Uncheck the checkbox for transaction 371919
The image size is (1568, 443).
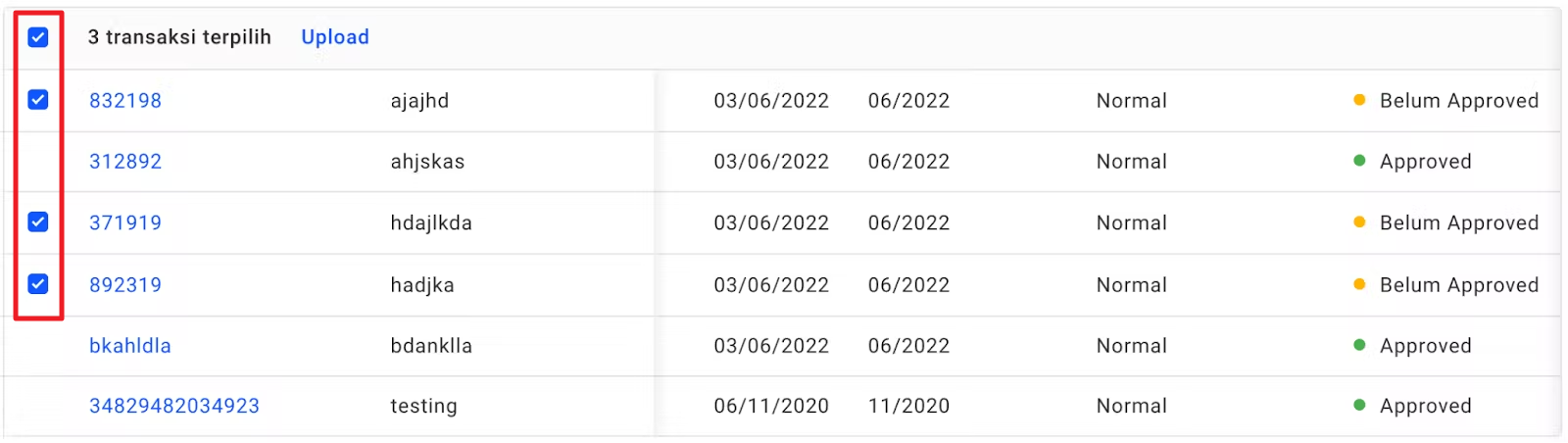[x=38, y=222]
